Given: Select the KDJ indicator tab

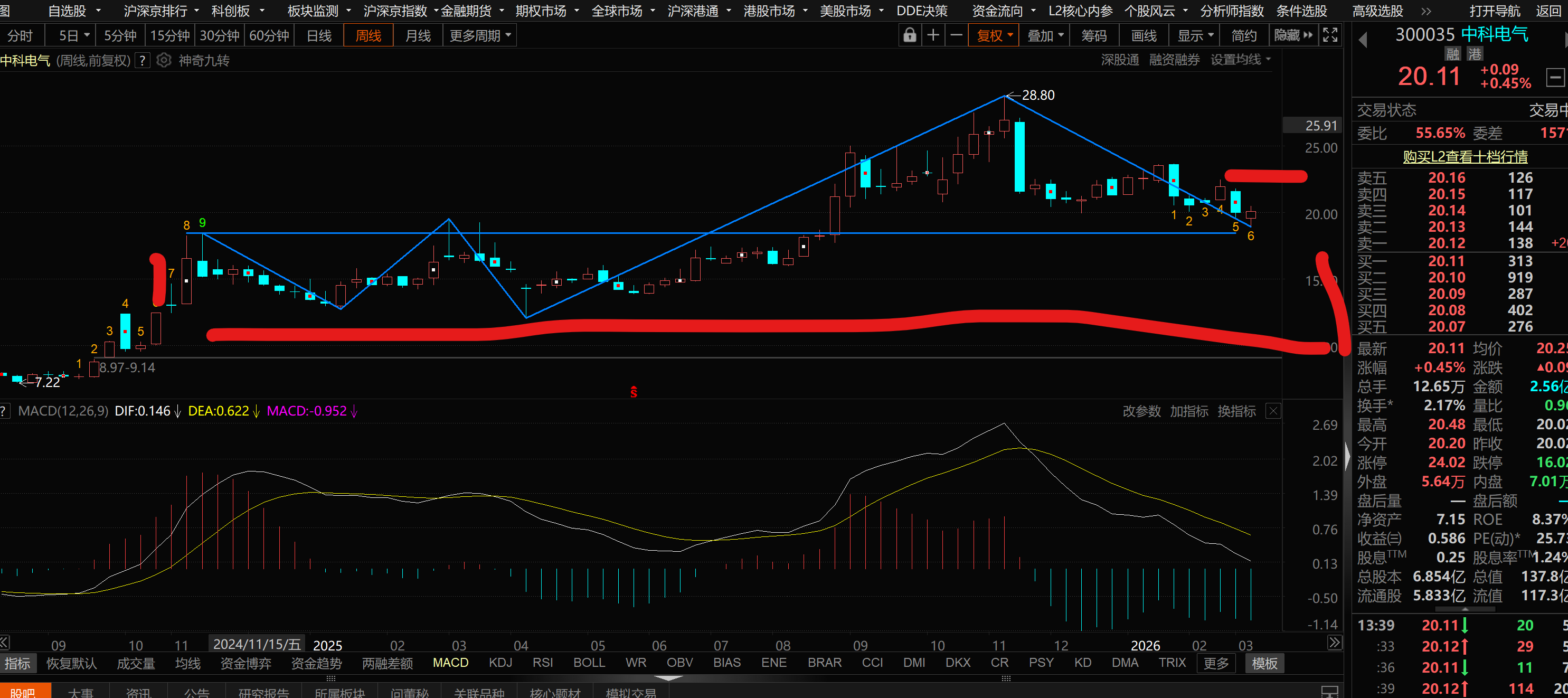Looking at the screenshot, I should [x=500, y=663].
